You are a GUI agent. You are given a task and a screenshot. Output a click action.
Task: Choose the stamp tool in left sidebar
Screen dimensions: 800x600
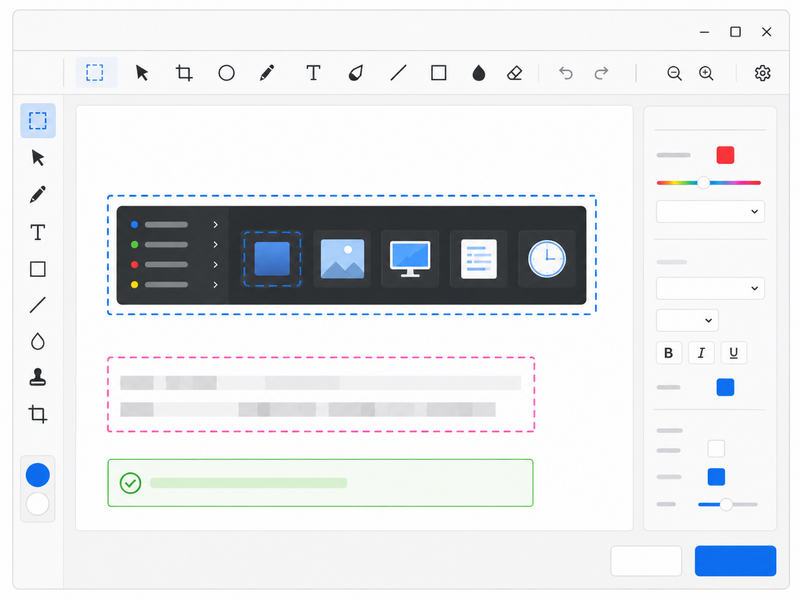(38, 377)
